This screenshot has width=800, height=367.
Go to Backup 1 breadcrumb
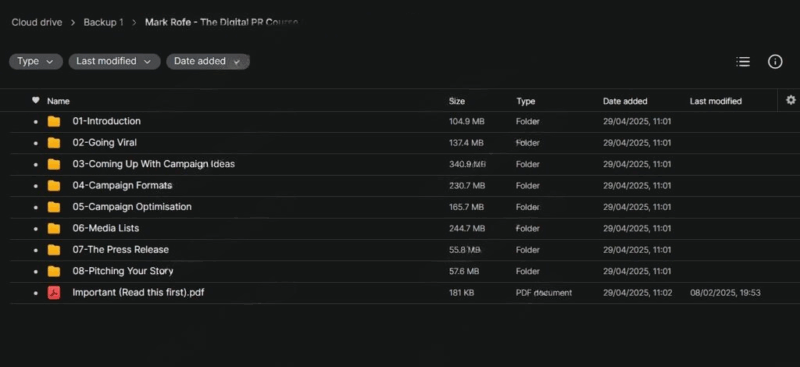click(x=104, y=22)
